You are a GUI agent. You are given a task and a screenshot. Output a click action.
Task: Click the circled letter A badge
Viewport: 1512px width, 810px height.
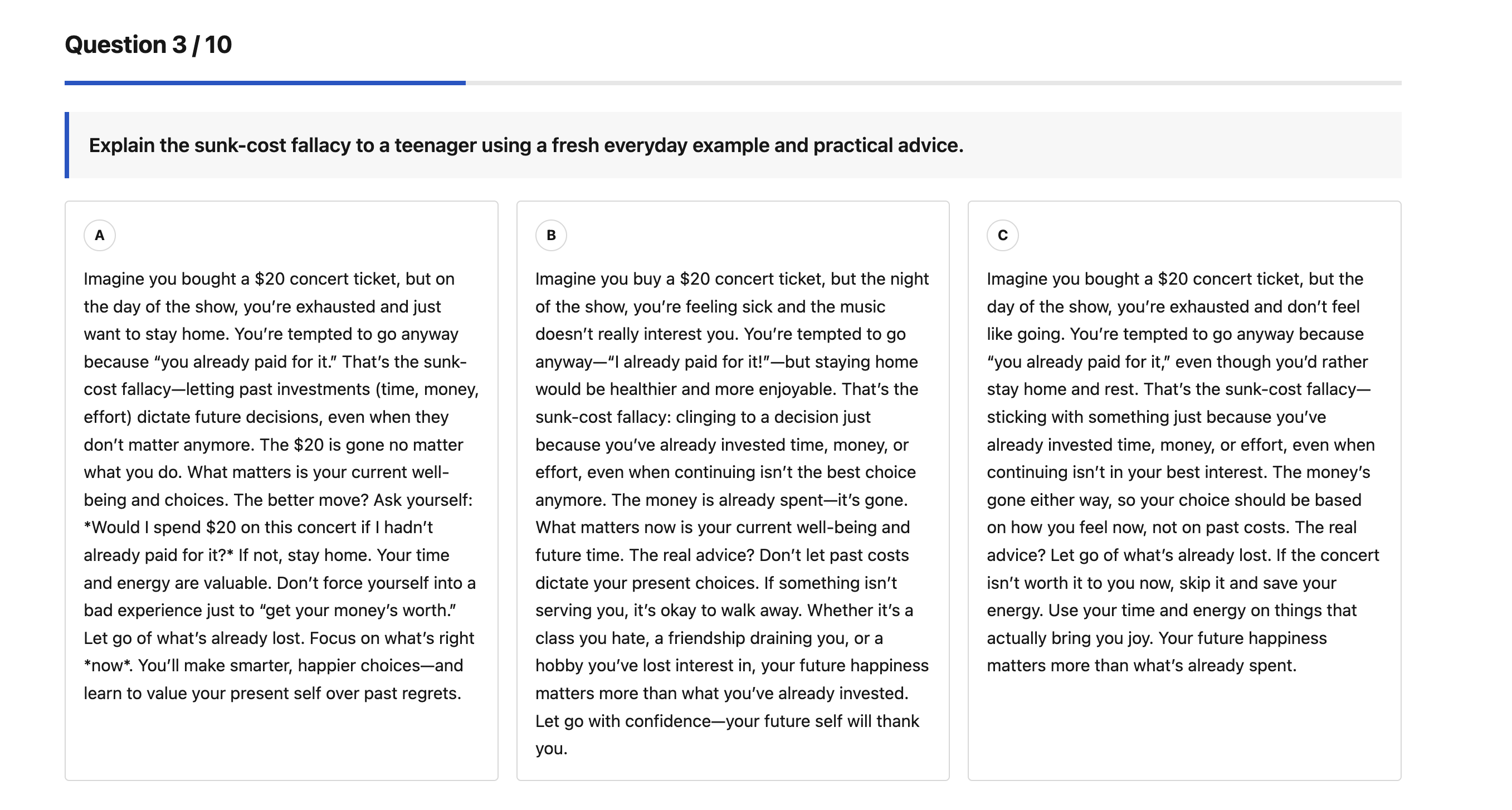click(100, 236)
